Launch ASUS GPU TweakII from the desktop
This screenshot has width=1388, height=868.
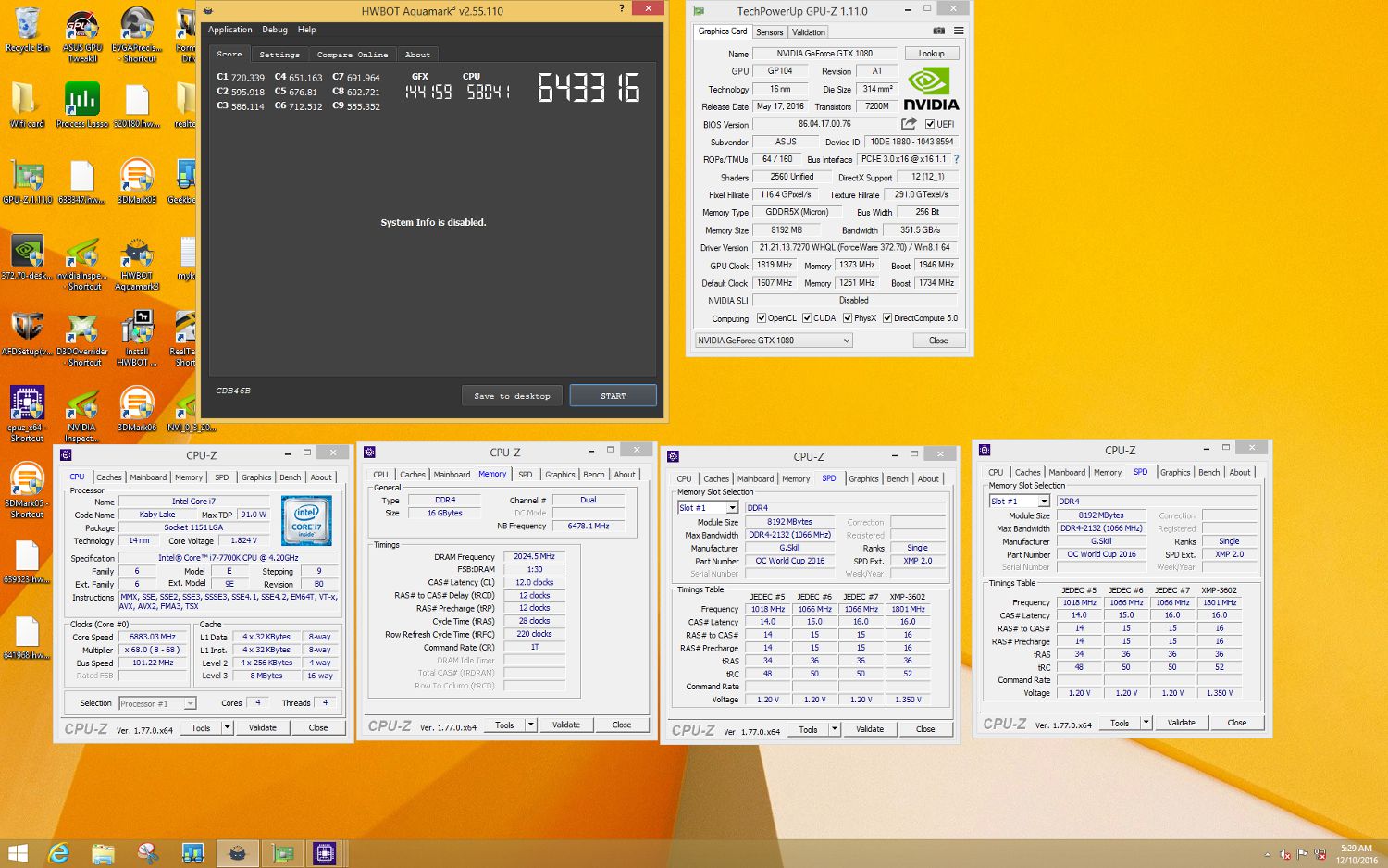click(82, 34)
